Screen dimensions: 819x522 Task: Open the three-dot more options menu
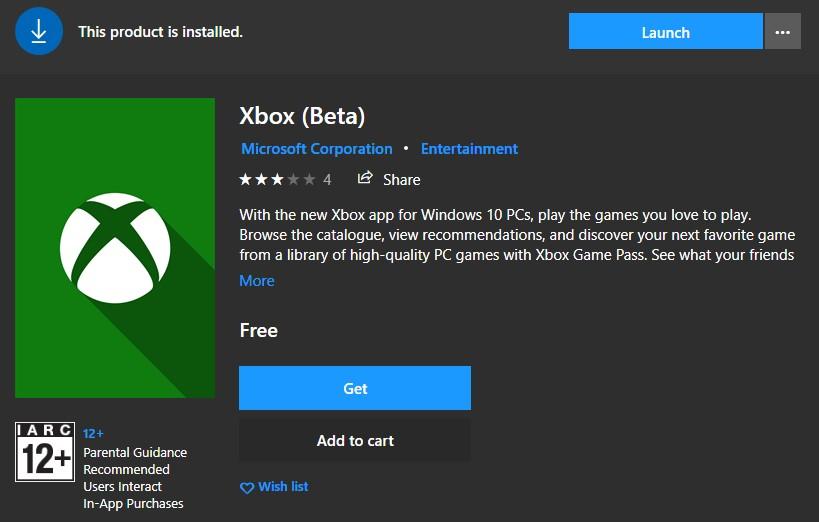pos(783,32)
